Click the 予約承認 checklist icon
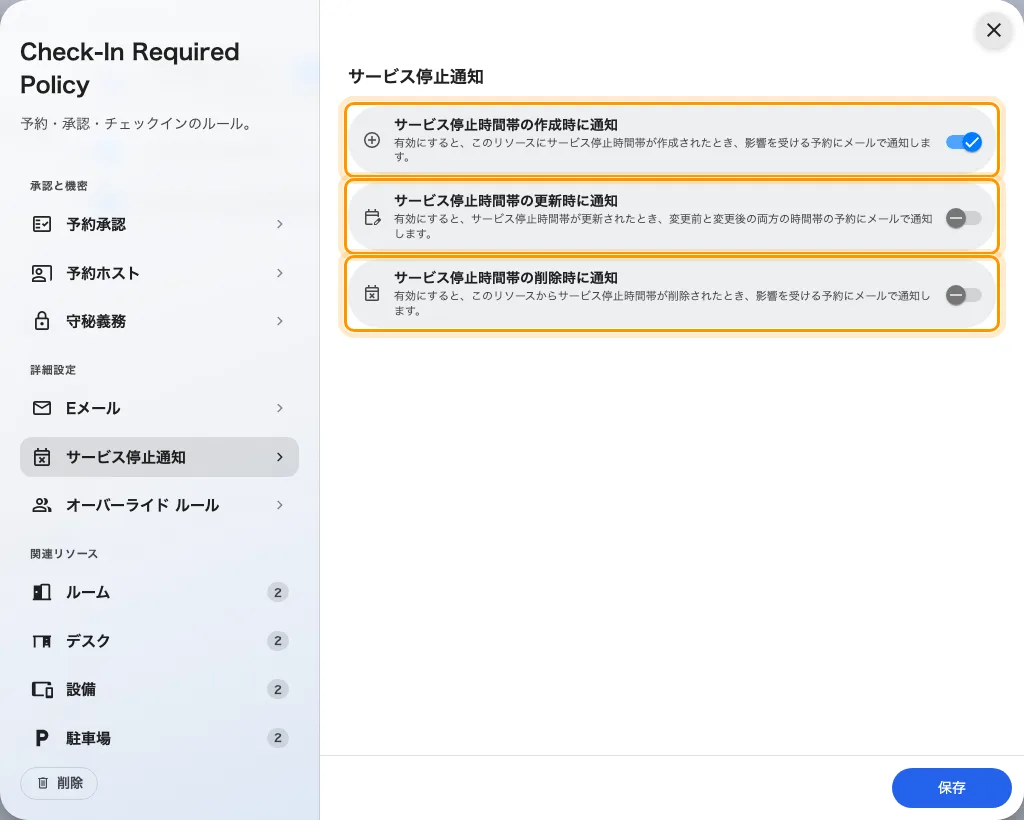 (42, 225)
